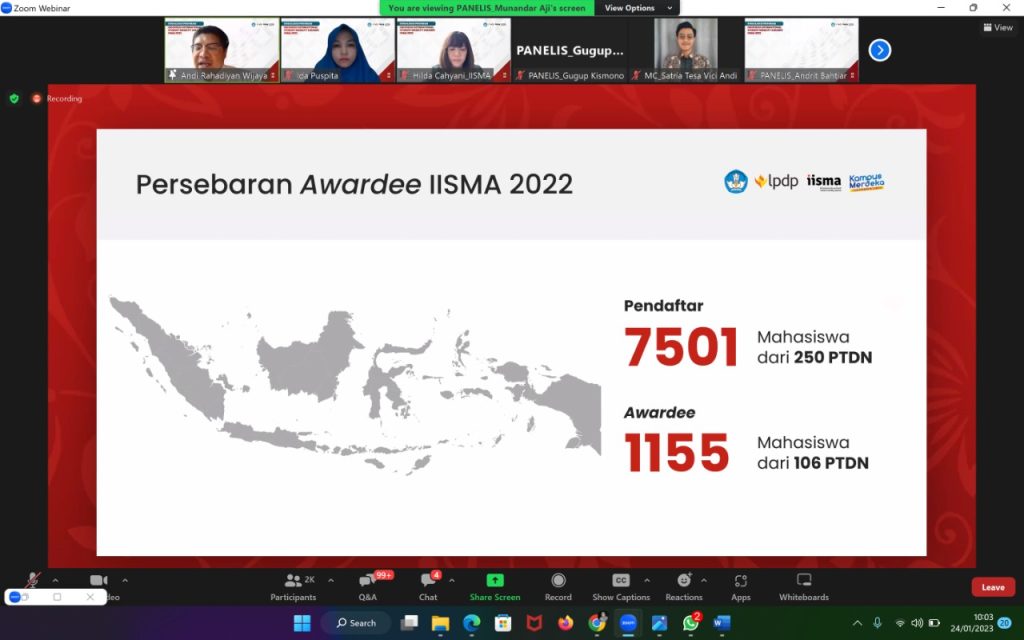This screenshot has width=1024, height=640.
Task: Open McAfee from taskbar
Action: [534, 623]
